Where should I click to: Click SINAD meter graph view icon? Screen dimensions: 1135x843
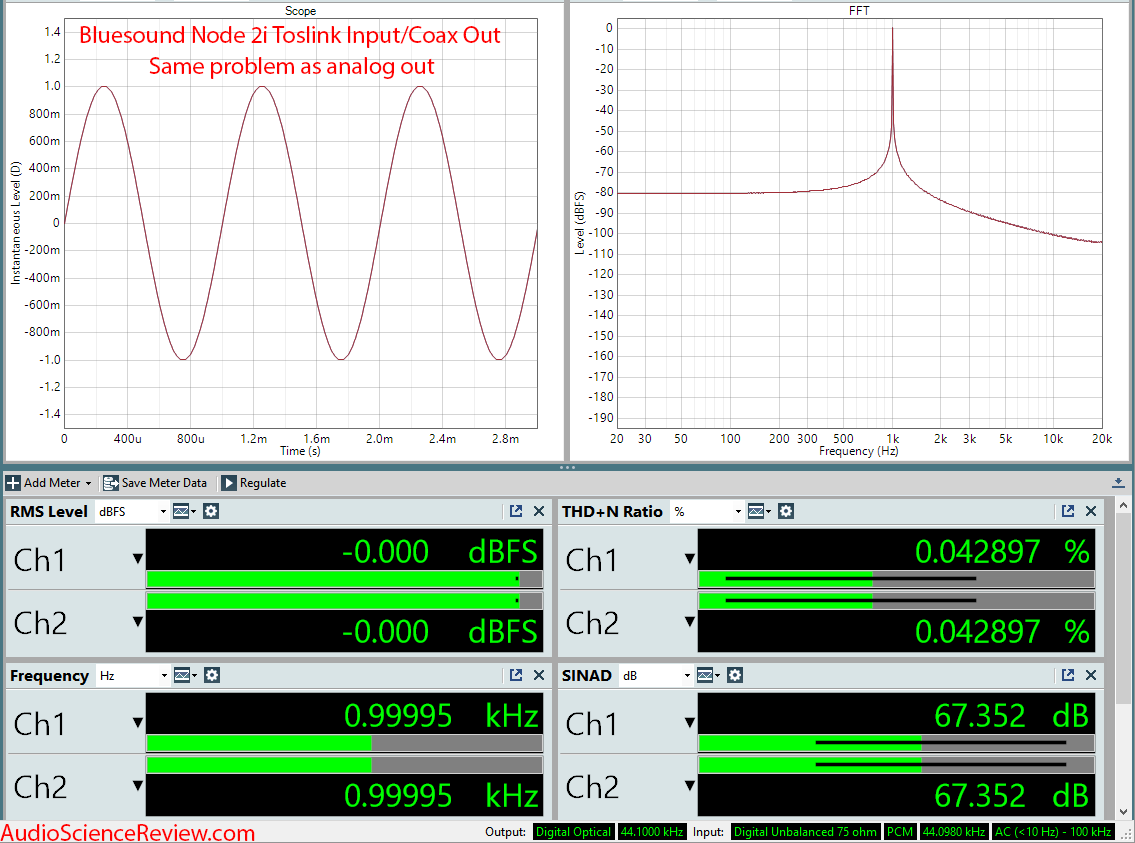[x=708, y=676]
